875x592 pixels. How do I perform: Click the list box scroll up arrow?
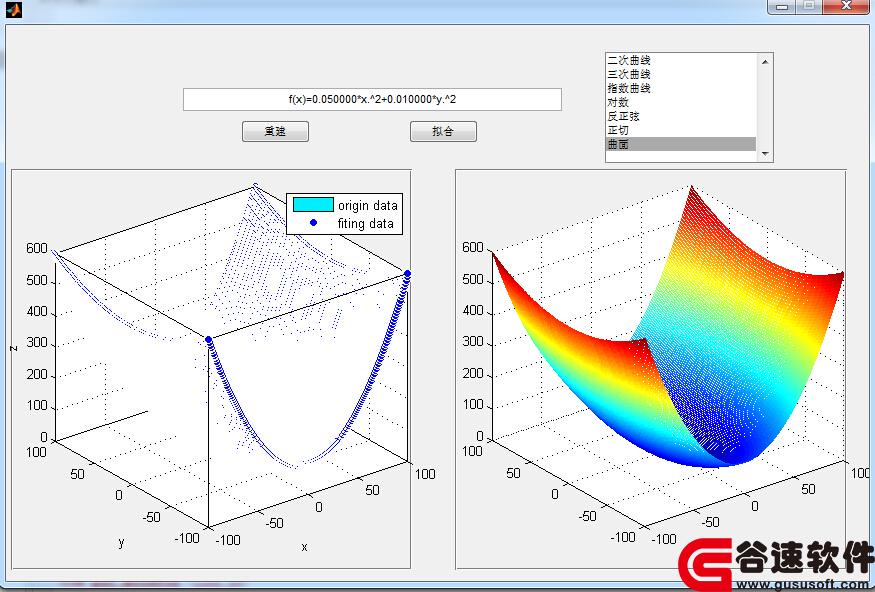(x=765, y=61)
